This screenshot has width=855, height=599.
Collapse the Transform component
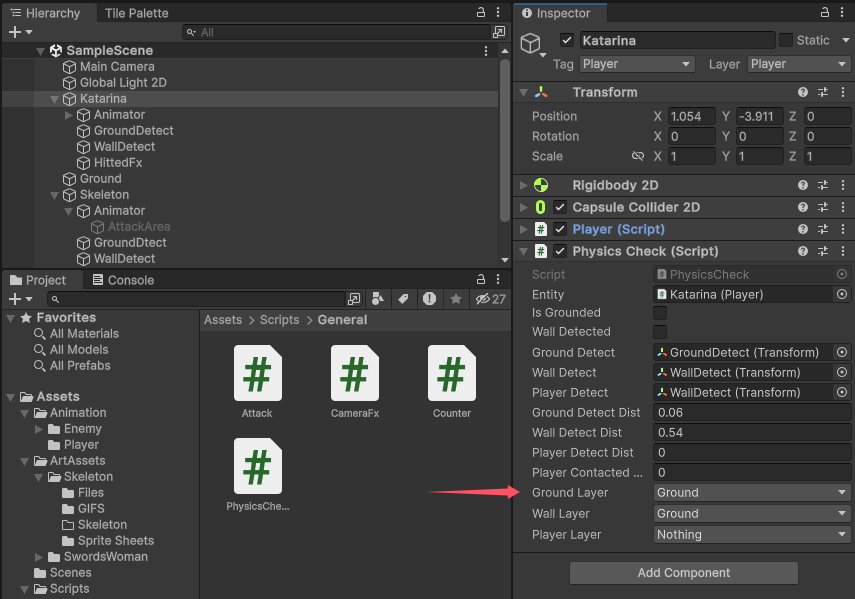tap(523, 92)
